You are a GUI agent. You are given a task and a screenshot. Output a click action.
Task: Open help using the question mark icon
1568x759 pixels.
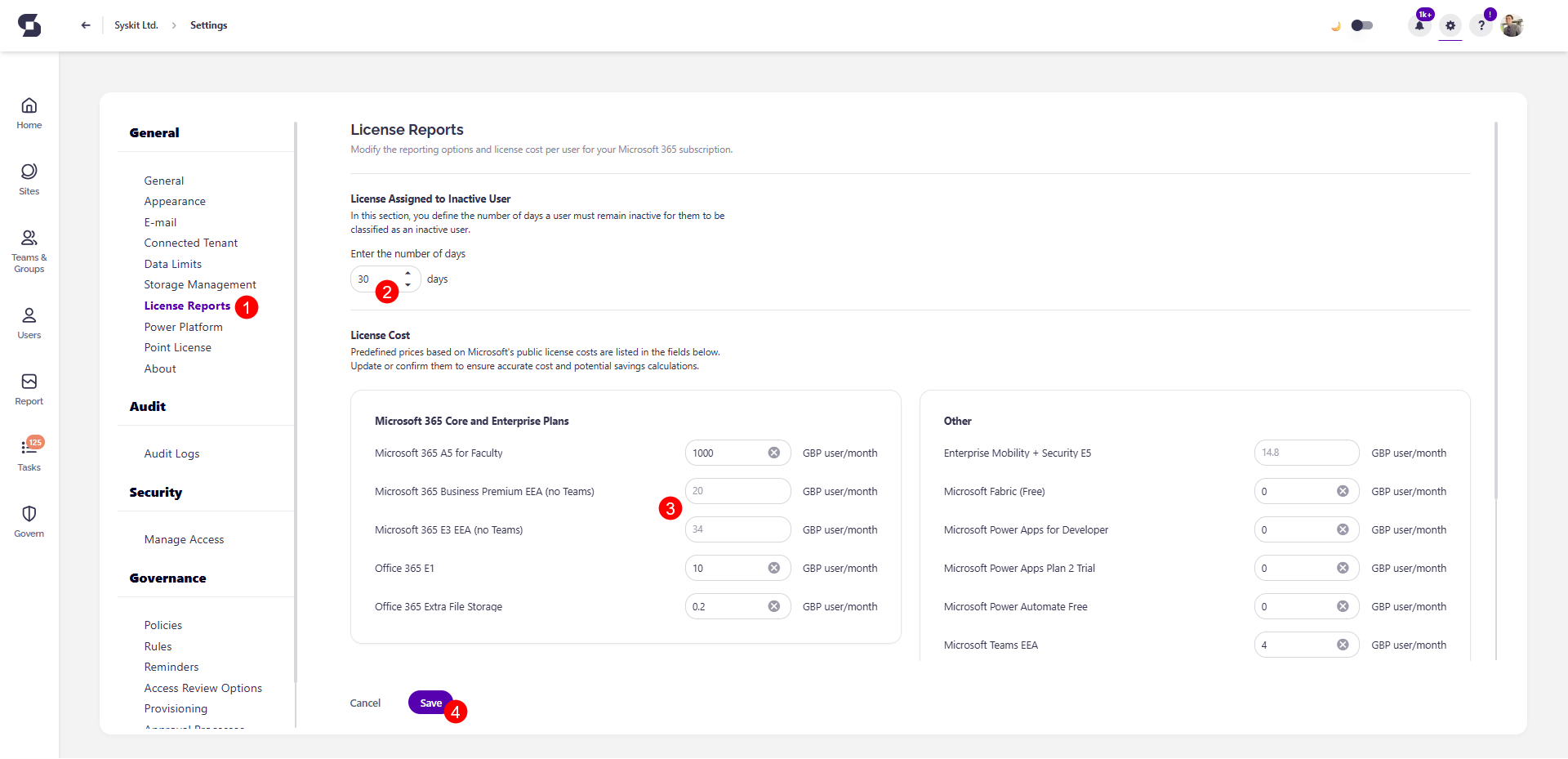pos(1481,25)
